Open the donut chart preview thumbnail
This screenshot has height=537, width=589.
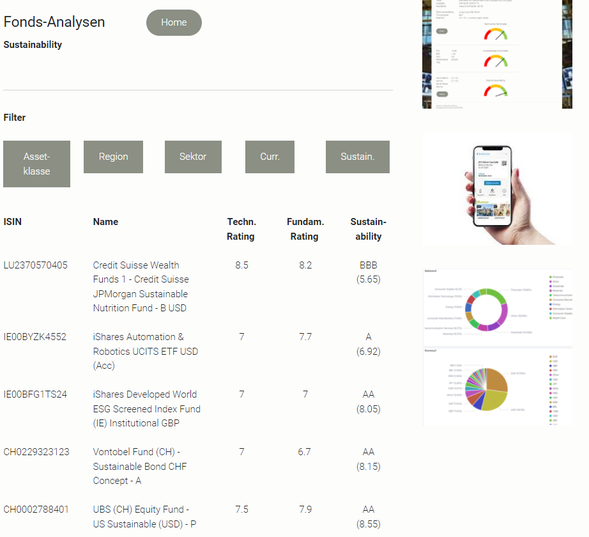(497, 308)
